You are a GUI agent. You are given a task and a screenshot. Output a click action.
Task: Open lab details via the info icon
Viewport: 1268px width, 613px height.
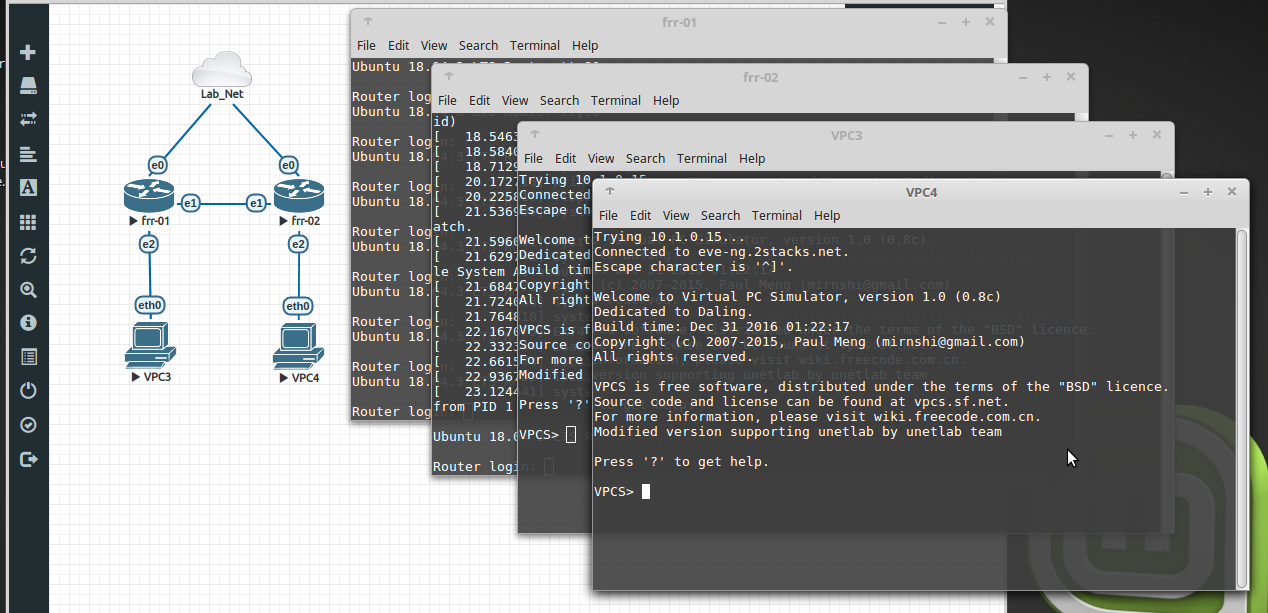point(28,322)
